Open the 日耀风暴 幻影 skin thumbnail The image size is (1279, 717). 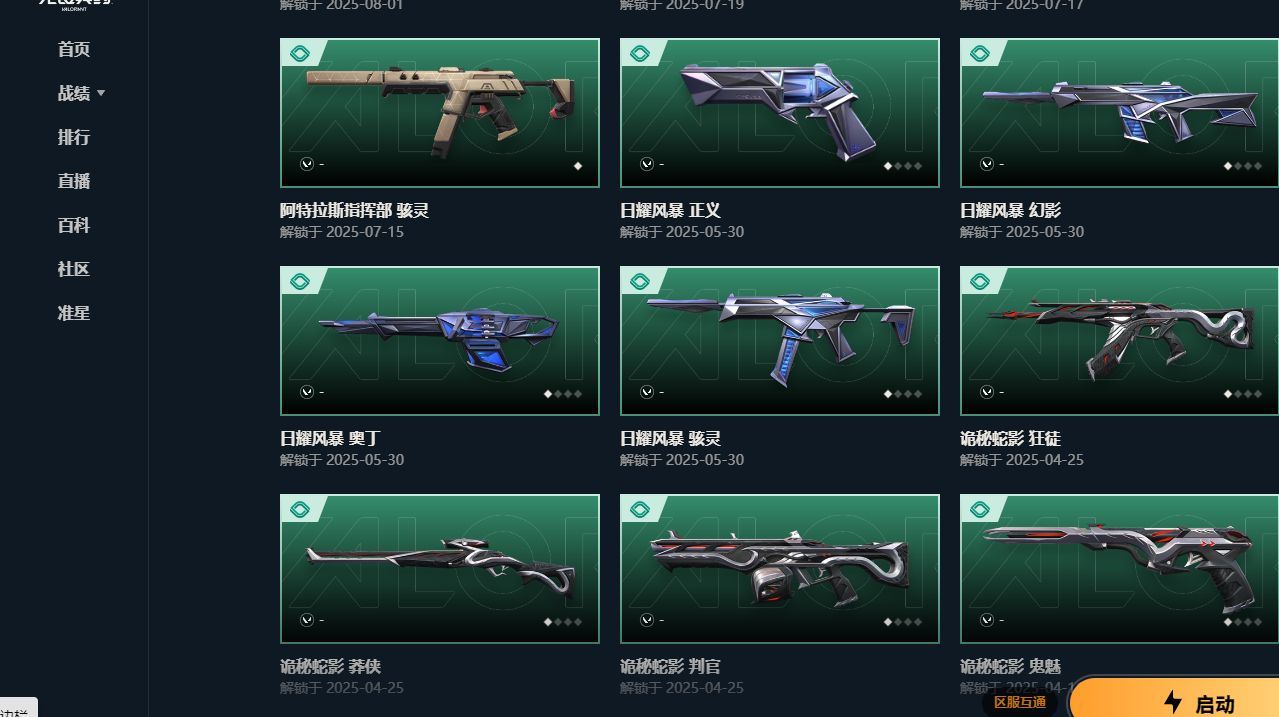[1119, 113]
